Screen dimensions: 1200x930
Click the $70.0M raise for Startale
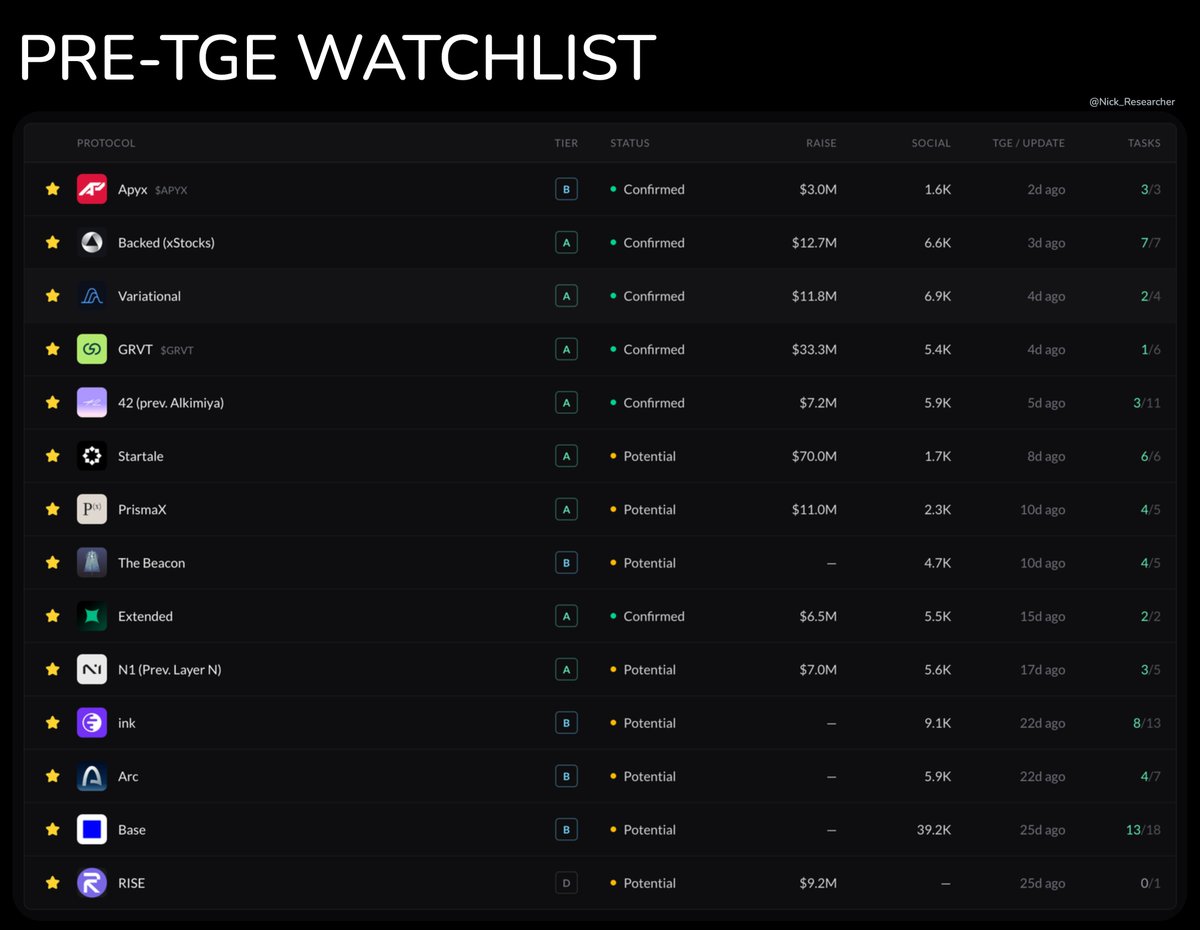pos(814,456)
